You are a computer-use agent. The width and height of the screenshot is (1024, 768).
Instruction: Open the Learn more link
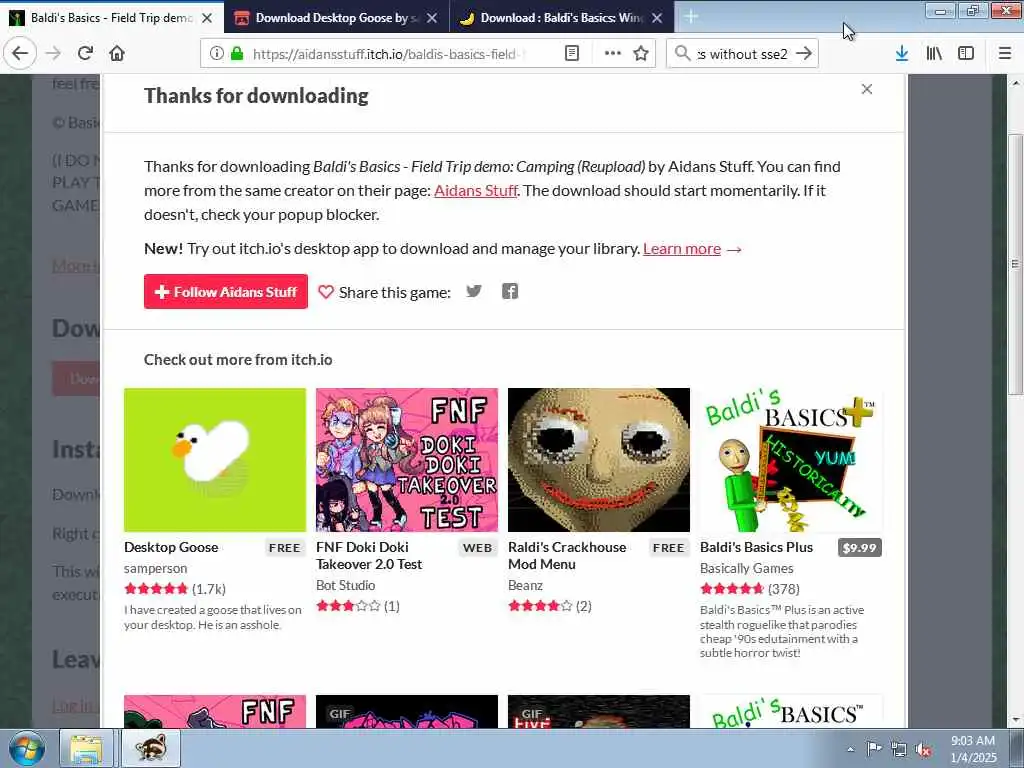click(682, 249)
